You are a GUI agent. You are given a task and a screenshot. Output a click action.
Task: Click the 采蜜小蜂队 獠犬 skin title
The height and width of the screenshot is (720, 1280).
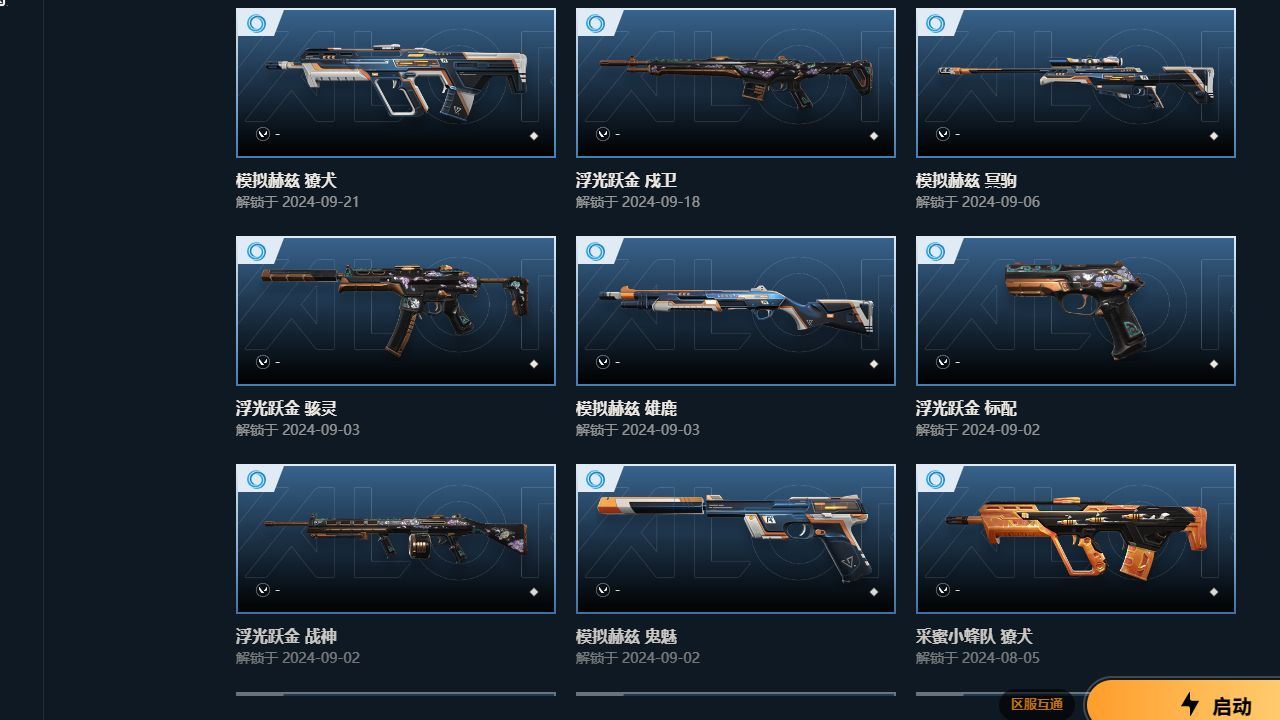(x=974, y=636)
